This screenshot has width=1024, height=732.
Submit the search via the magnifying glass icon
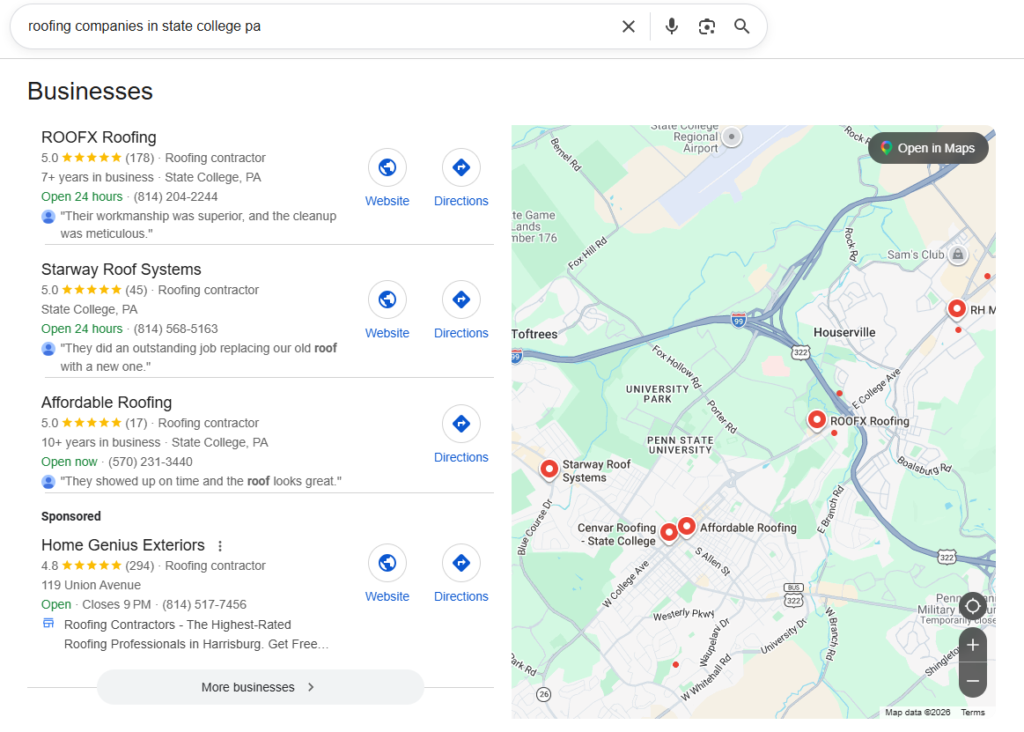[741, 26]
